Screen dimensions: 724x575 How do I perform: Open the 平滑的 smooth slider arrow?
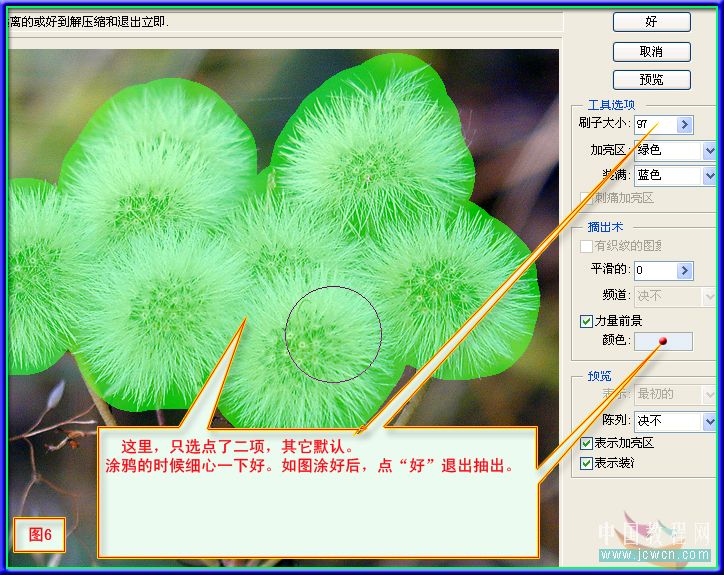pyautogui.click(x=685, y=270)
